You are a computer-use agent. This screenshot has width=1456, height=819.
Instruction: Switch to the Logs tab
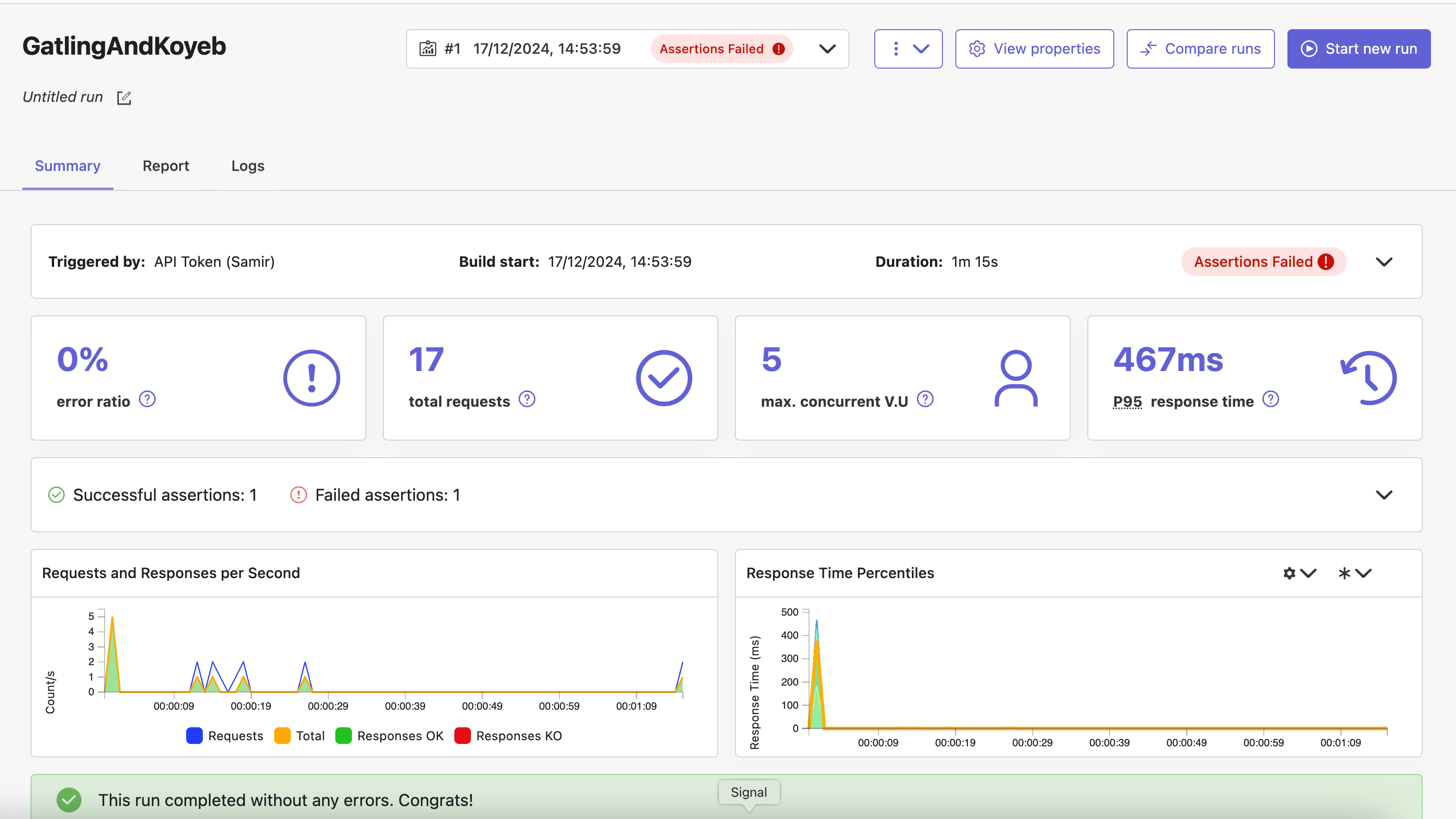247,166
